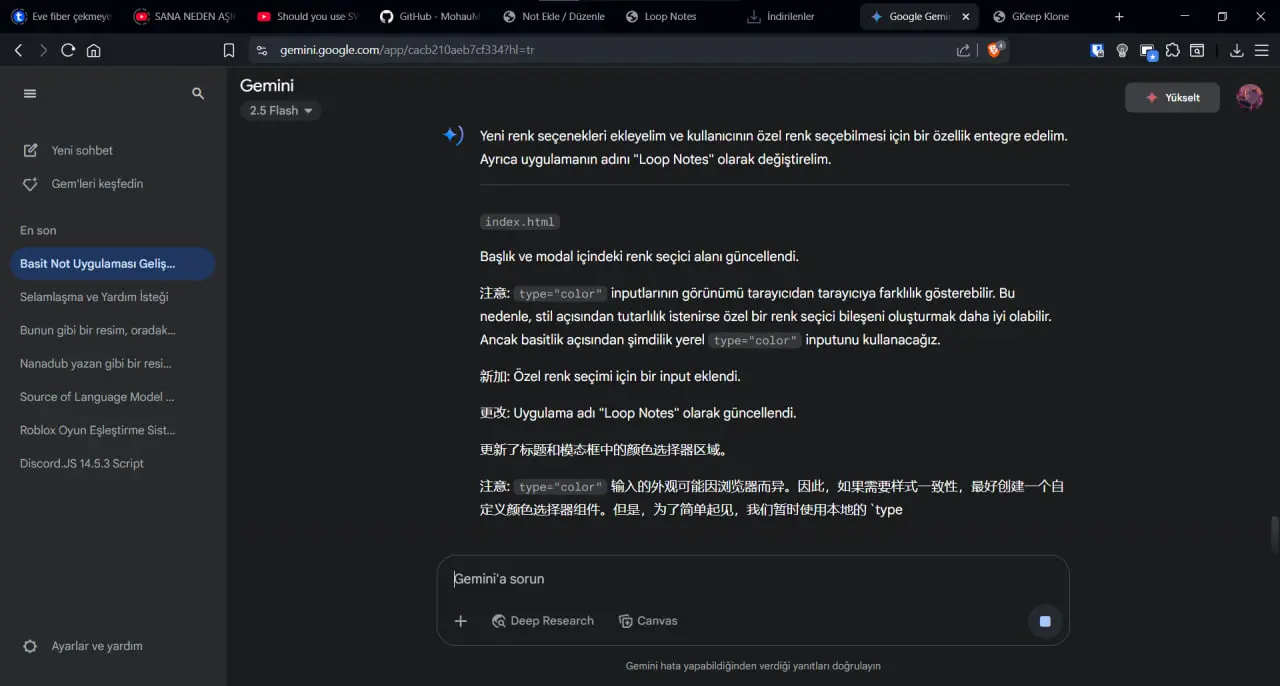The height and width of the screenshot is (686, 1280).
Task: Click the Yükselt upgrade button
Action: pyautogui.click(x=1172, y=97)
